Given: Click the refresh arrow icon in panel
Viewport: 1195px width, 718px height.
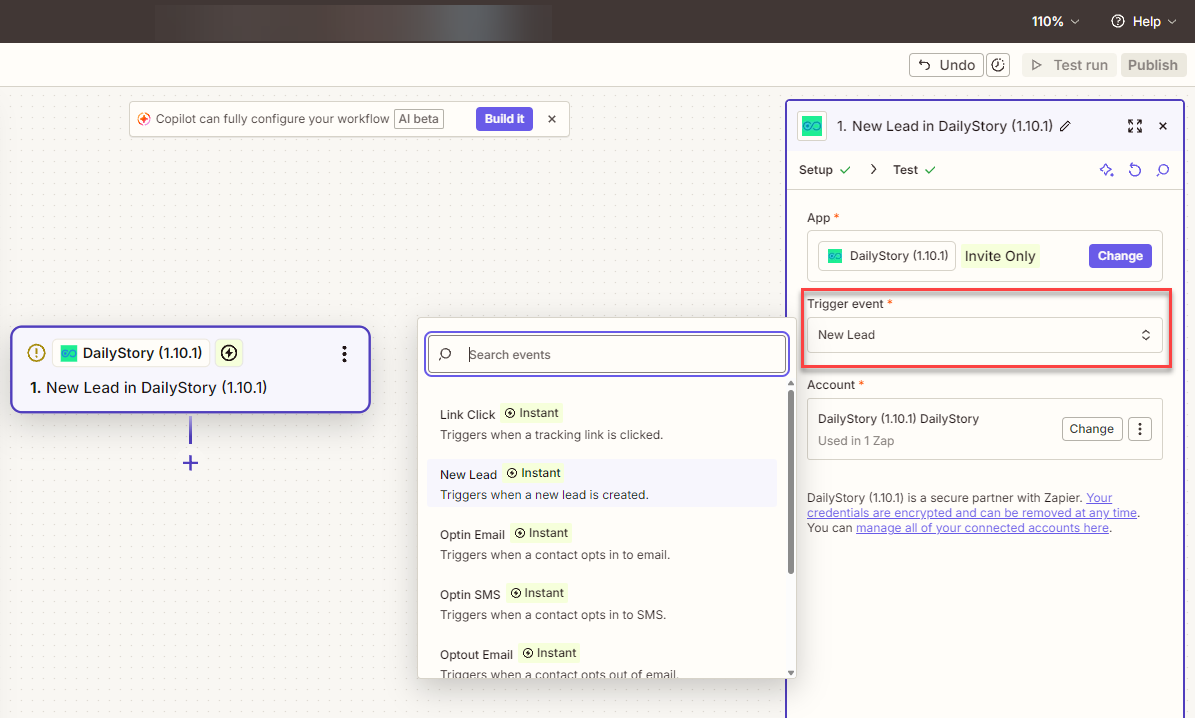Looking at the screenshot, I should (x=1134, y=170).
